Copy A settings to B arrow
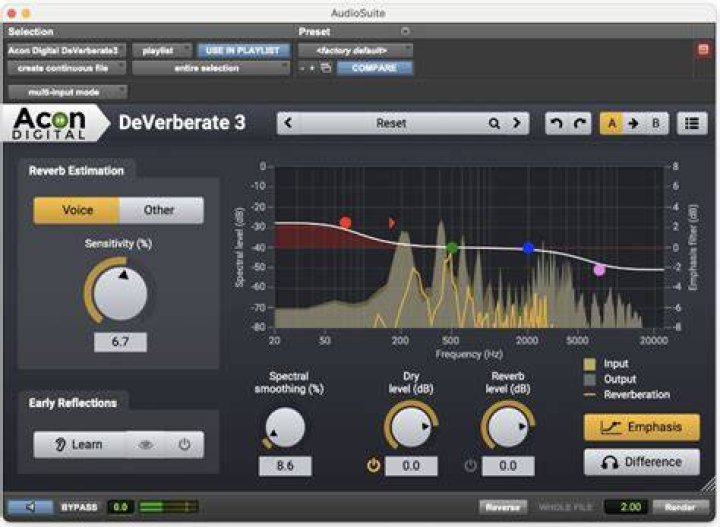The width and height of the screenshot is (720, 527). (x=634, y=123)
